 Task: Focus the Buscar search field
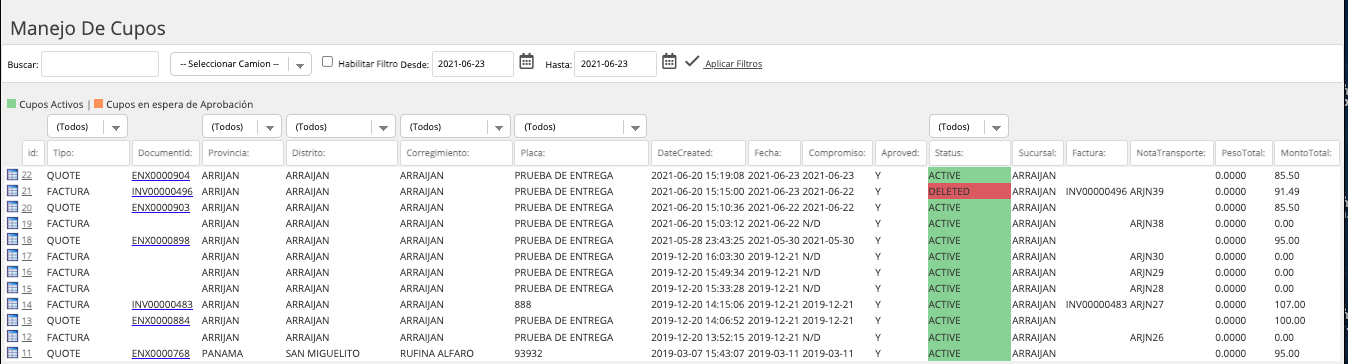coord(100,64)
